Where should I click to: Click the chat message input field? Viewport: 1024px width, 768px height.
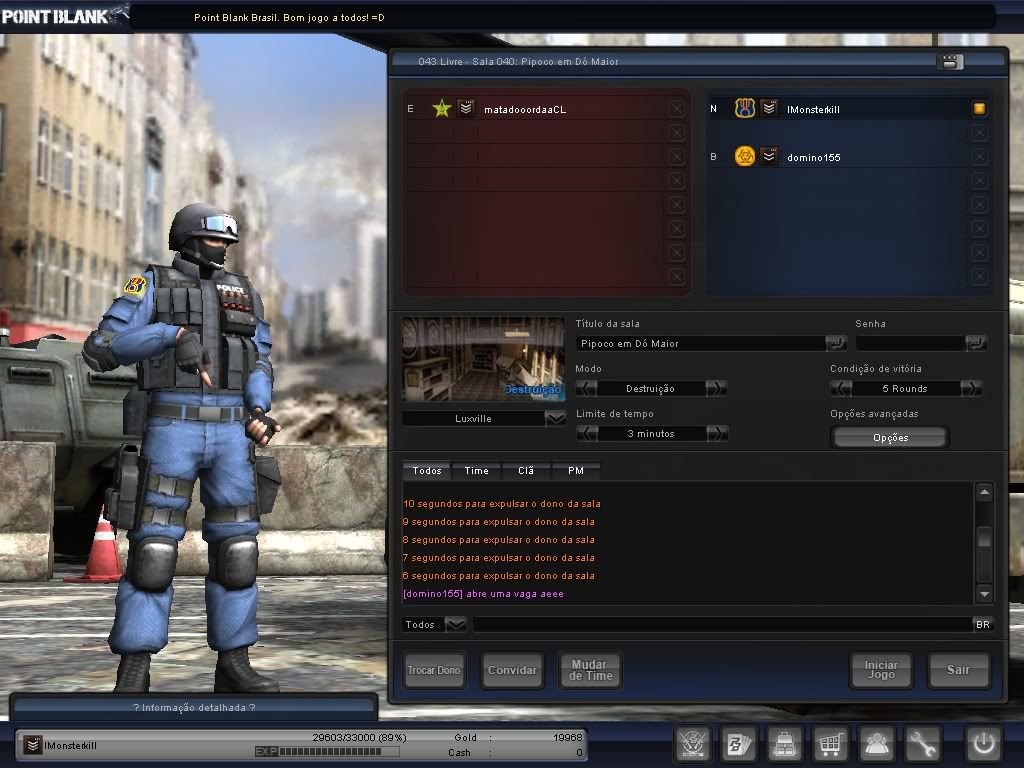pos(720,623)
